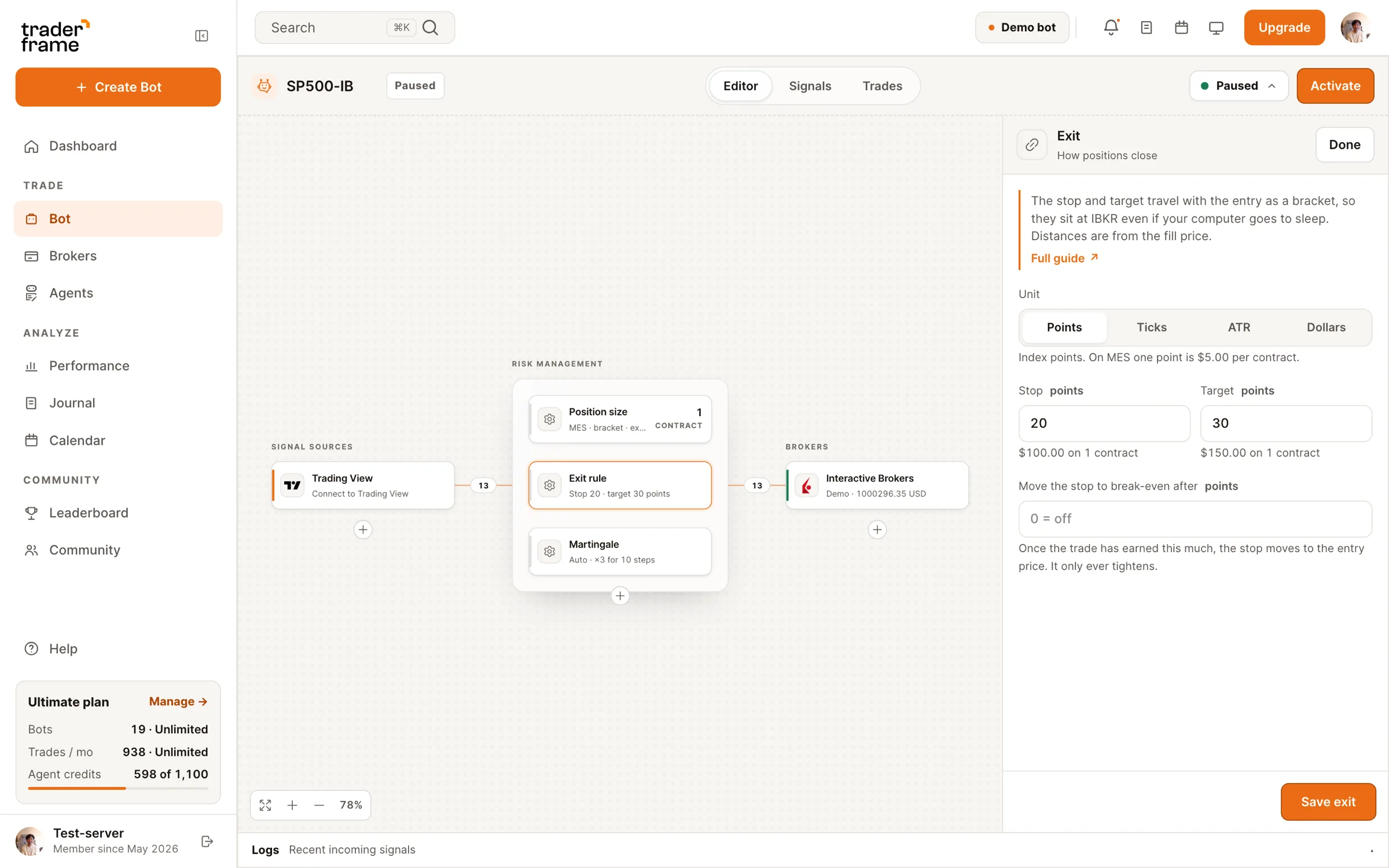Open the Martingale gear icon
The width and height of the screenshot is (1389, 868).
549,551
